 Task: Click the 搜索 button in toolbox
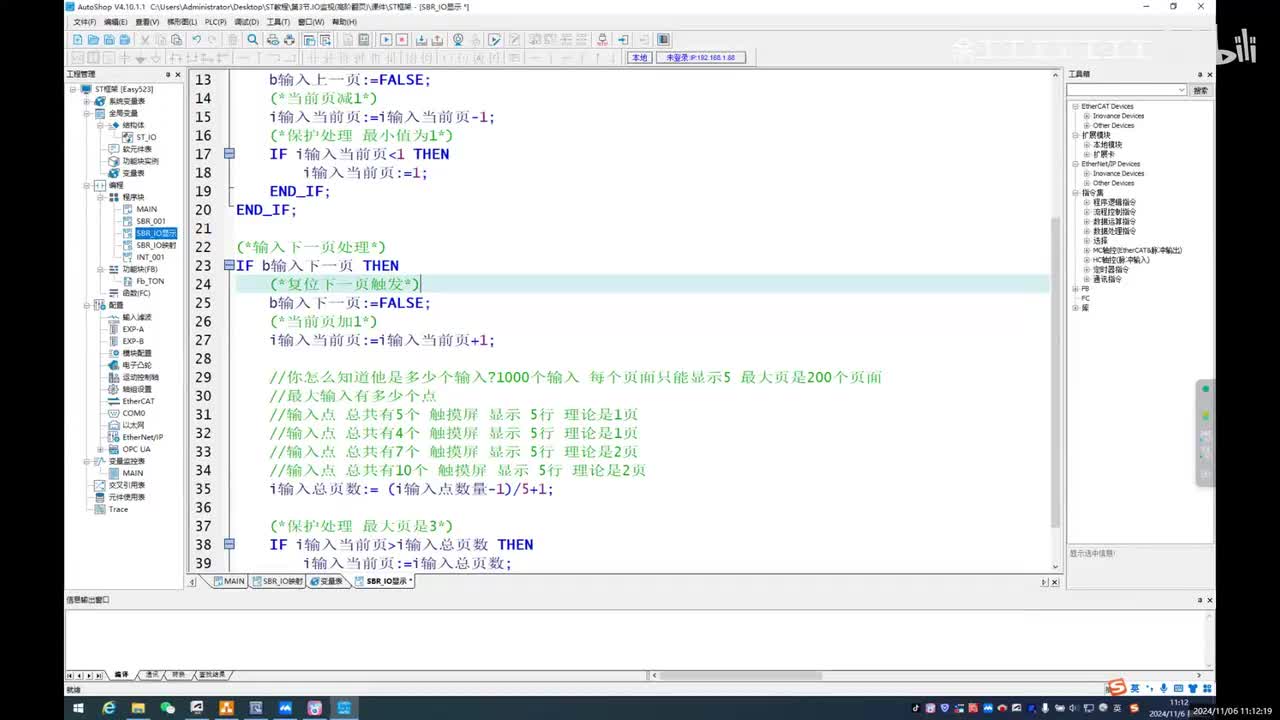[x=1200, y=90]
